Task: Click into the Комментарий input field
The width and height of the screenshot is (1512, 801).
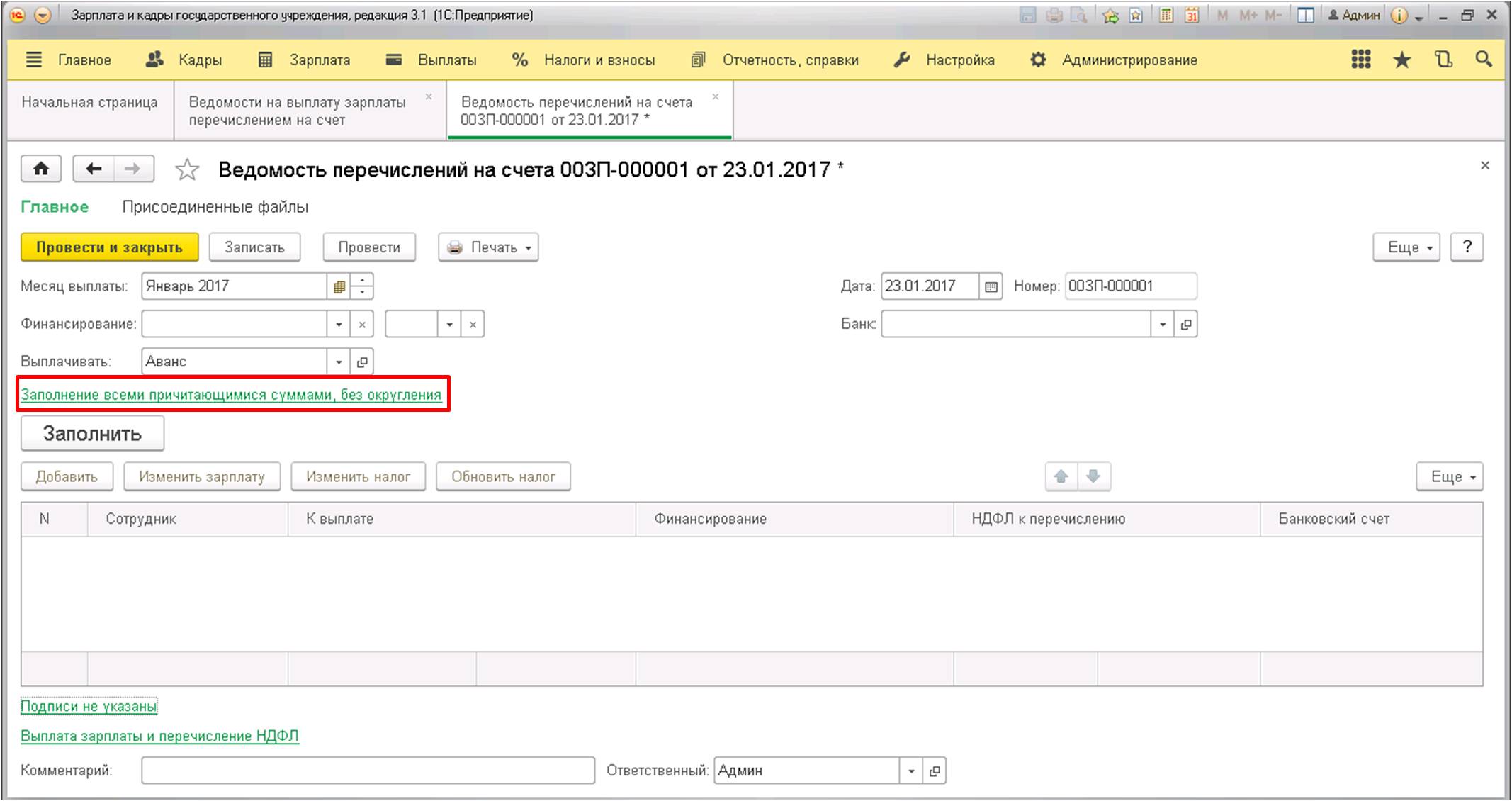Action: (x=367, y=771)
